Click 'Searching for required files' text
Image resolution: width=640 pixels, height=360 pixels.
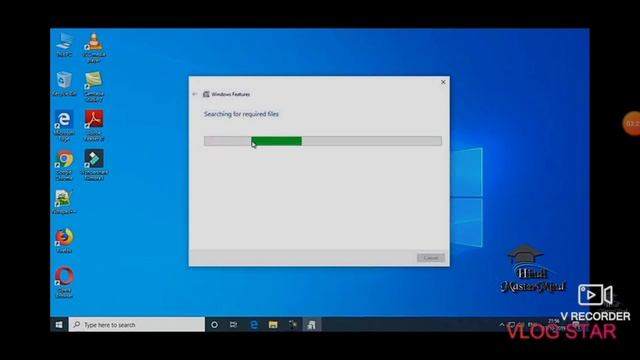point(241,114)
